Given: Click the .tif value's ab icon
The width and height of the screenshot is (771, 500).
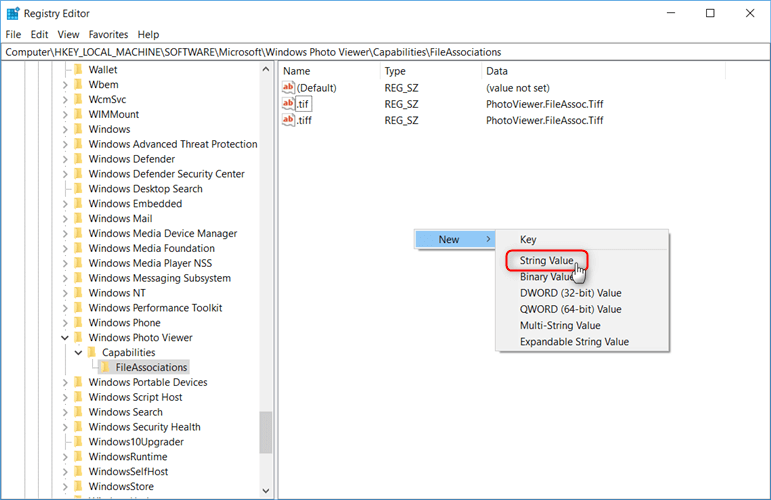Looking at the screenshot, I should pyautogui.click(x=288, y=104).
